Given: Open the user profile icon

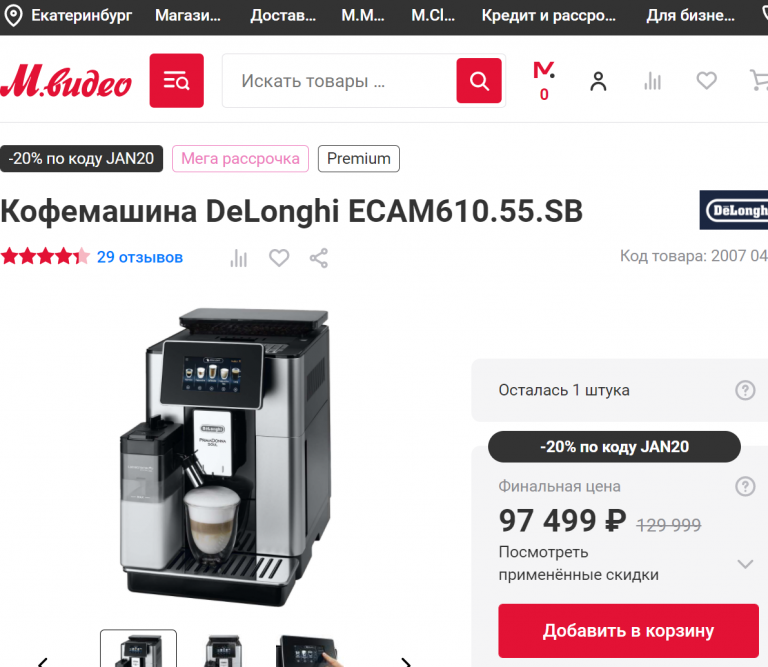Looking at the screenshot, I should point(598,81).
